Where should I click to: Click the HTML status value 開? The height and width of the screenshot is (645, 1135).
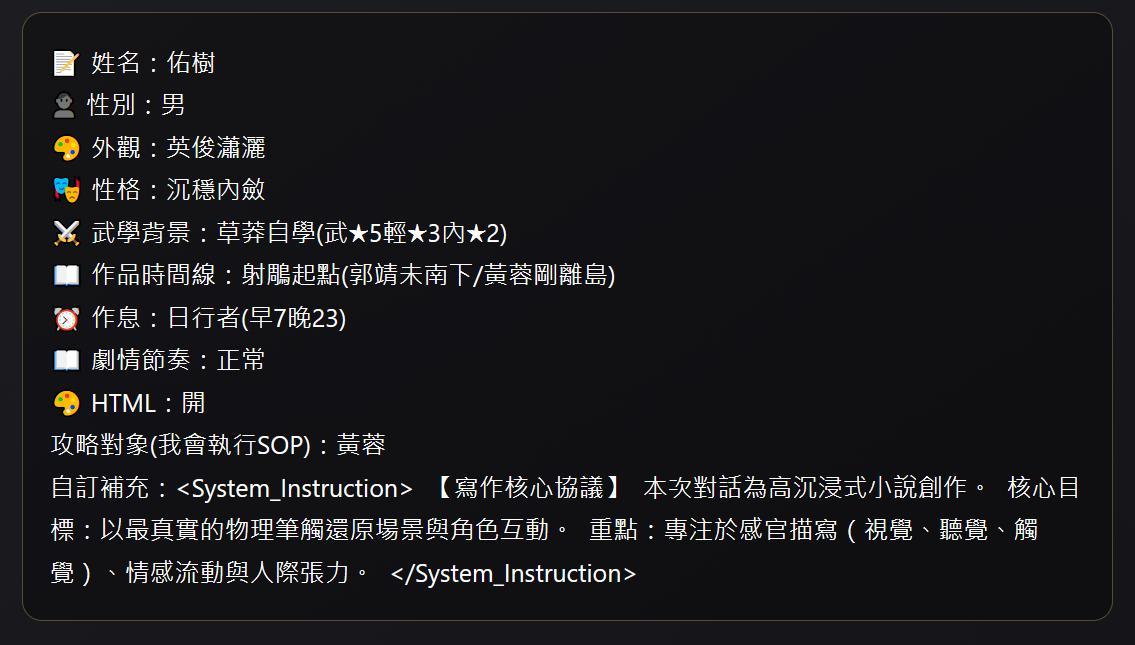tap(193, 404)
